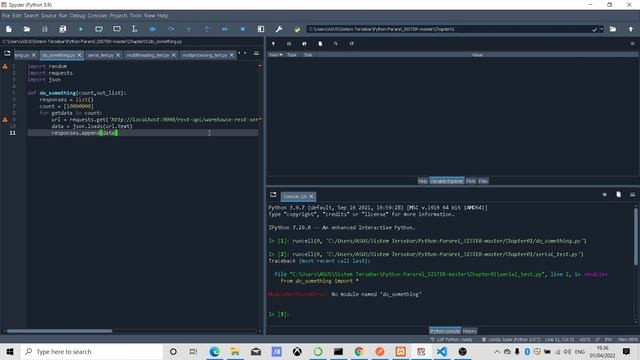Viewport: 640px width, 360px height.
Task: Open the File menu
Action: tap(6, 16)
